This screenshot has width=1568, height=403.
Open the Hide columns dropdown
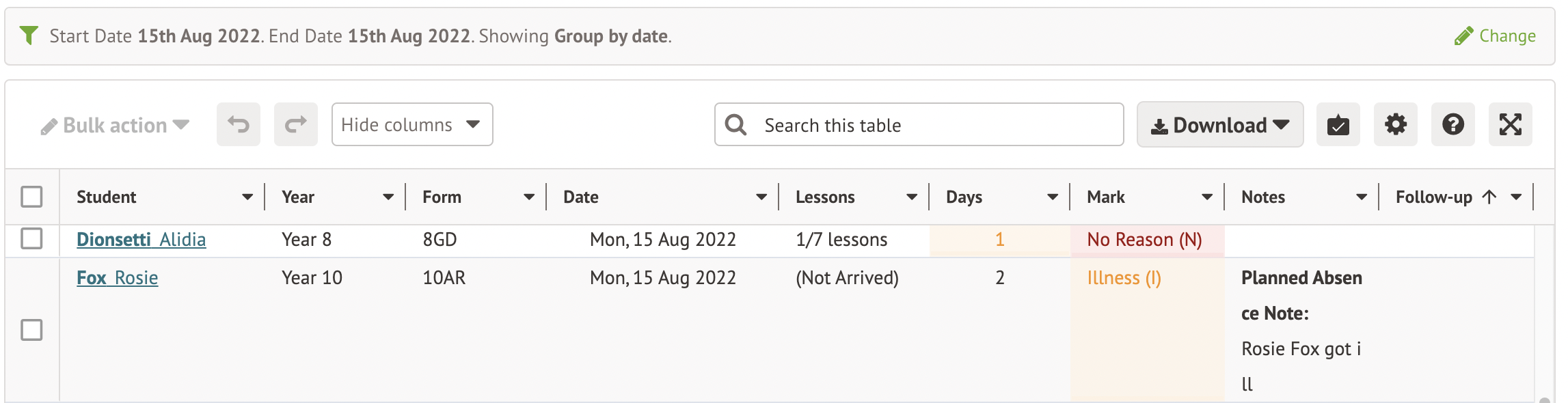[x=411, y=124]
